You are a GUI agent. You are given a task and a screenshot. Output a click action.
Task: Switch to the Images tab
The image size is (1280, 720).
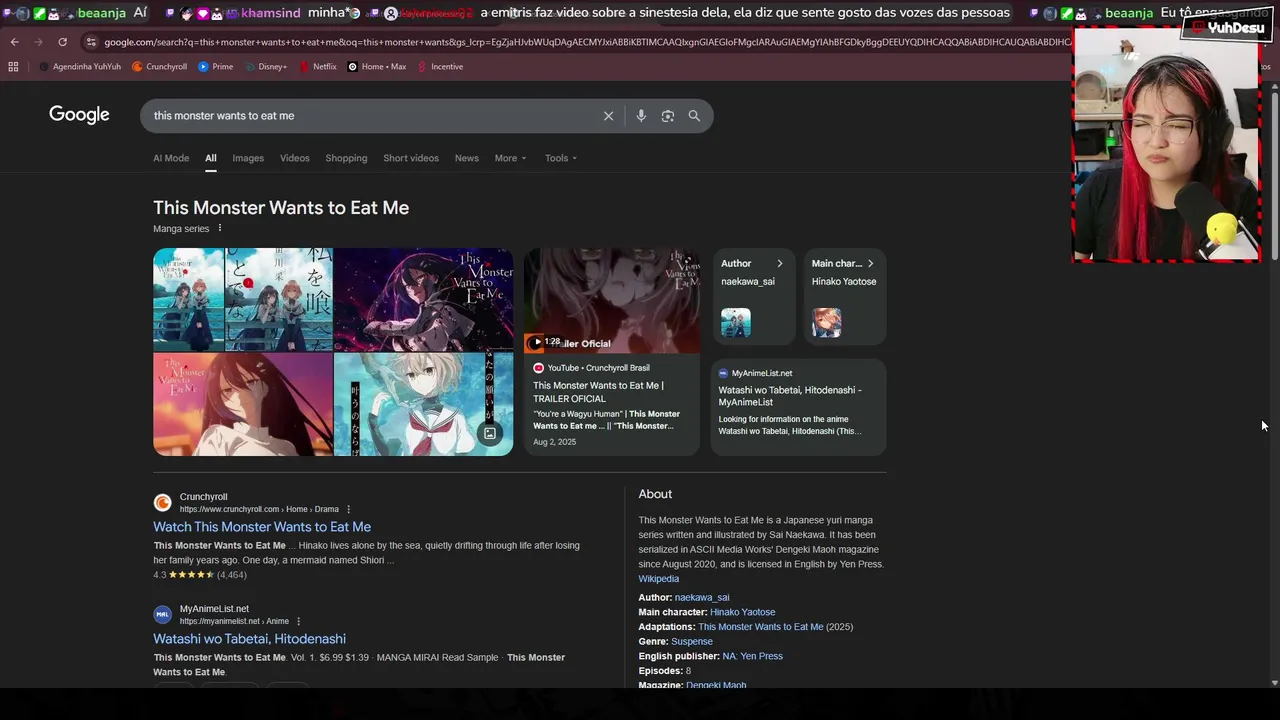click(x=248, y=158)
